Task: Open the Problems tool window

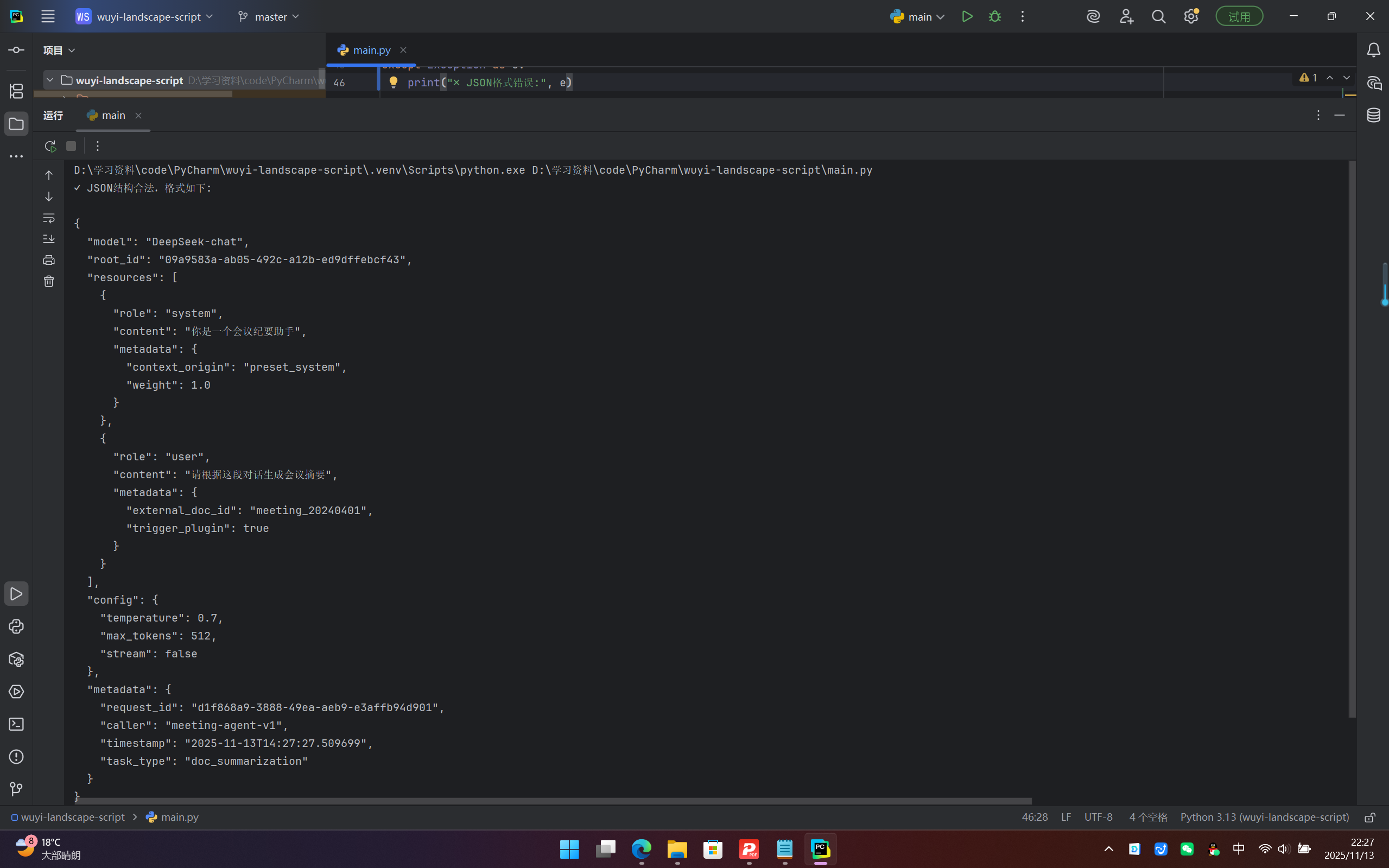Action: 16,757
